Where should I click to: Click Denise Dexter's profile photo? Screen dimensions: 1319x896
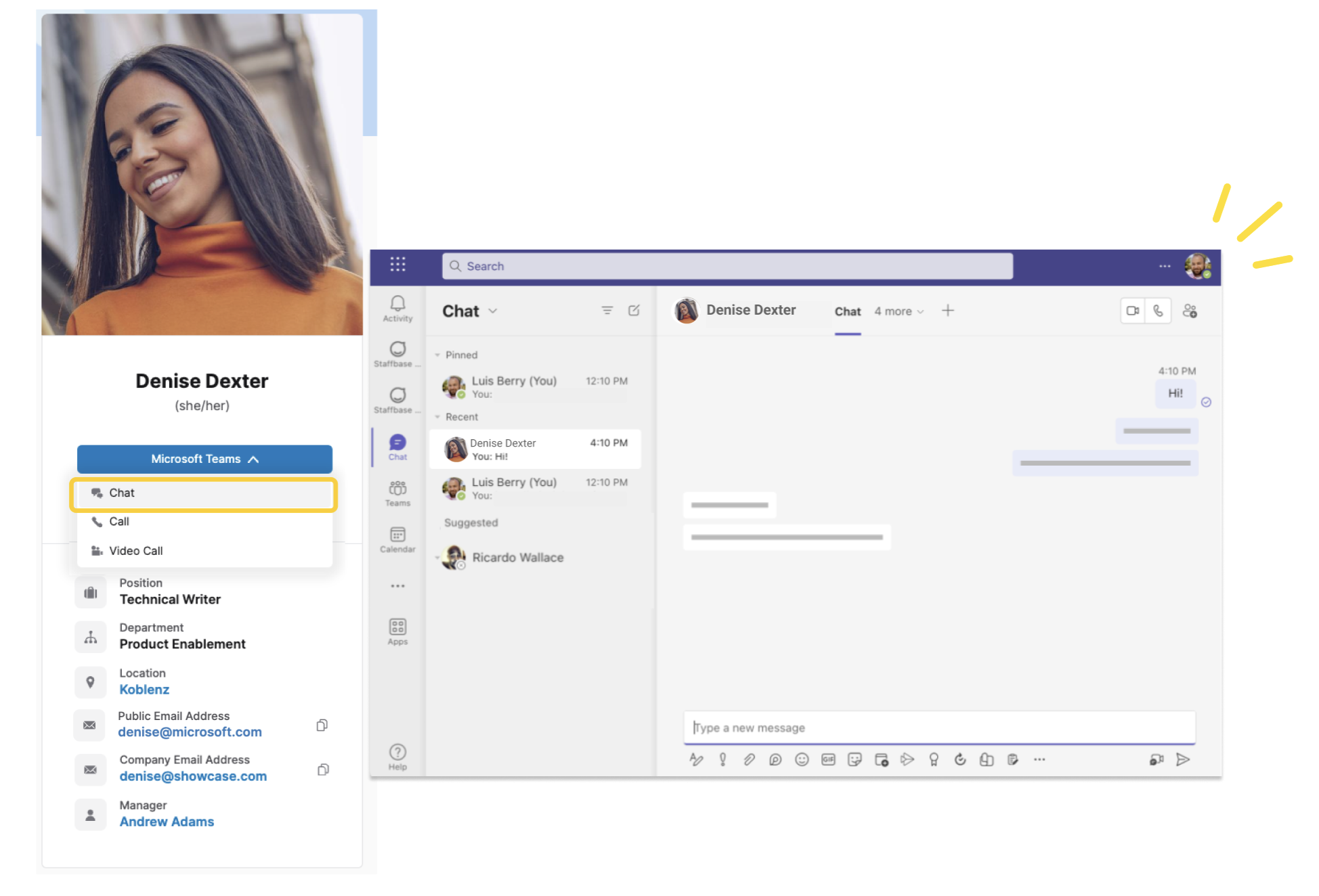coord(202,175)
